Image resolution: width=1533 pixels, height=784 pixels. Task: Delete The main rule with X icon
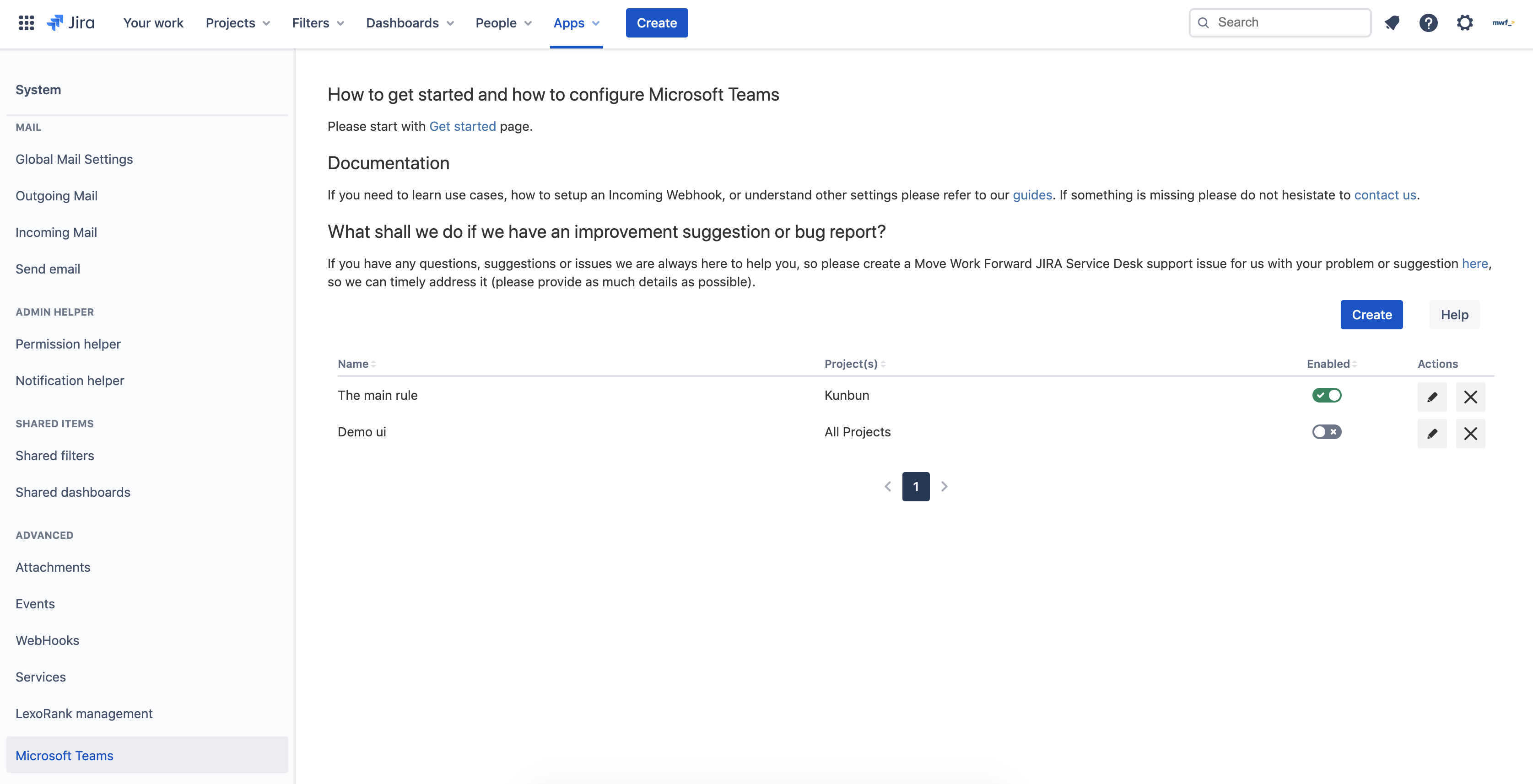(1470, 397)
